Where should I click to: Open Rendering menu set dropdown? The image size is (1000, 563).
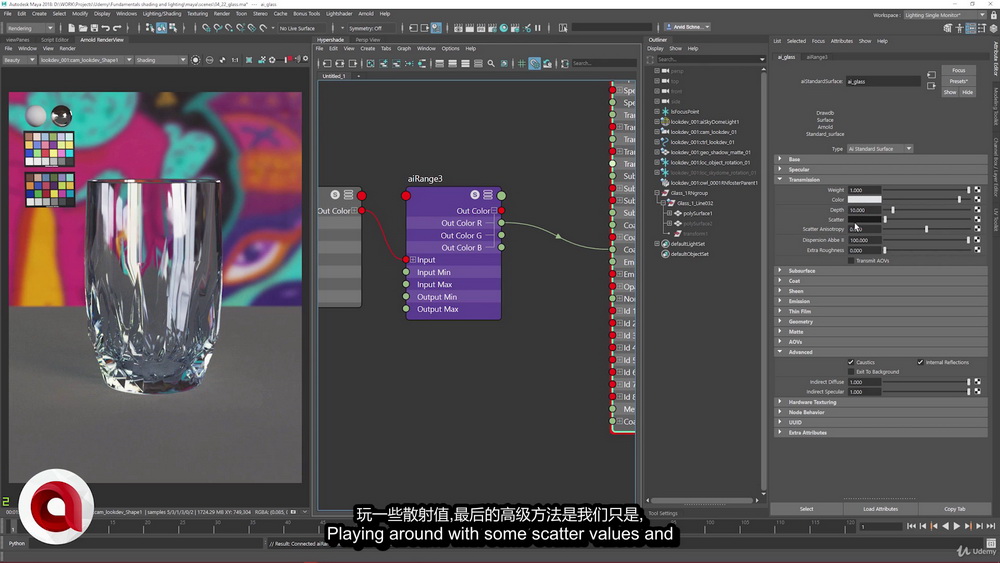pos(30,28)
